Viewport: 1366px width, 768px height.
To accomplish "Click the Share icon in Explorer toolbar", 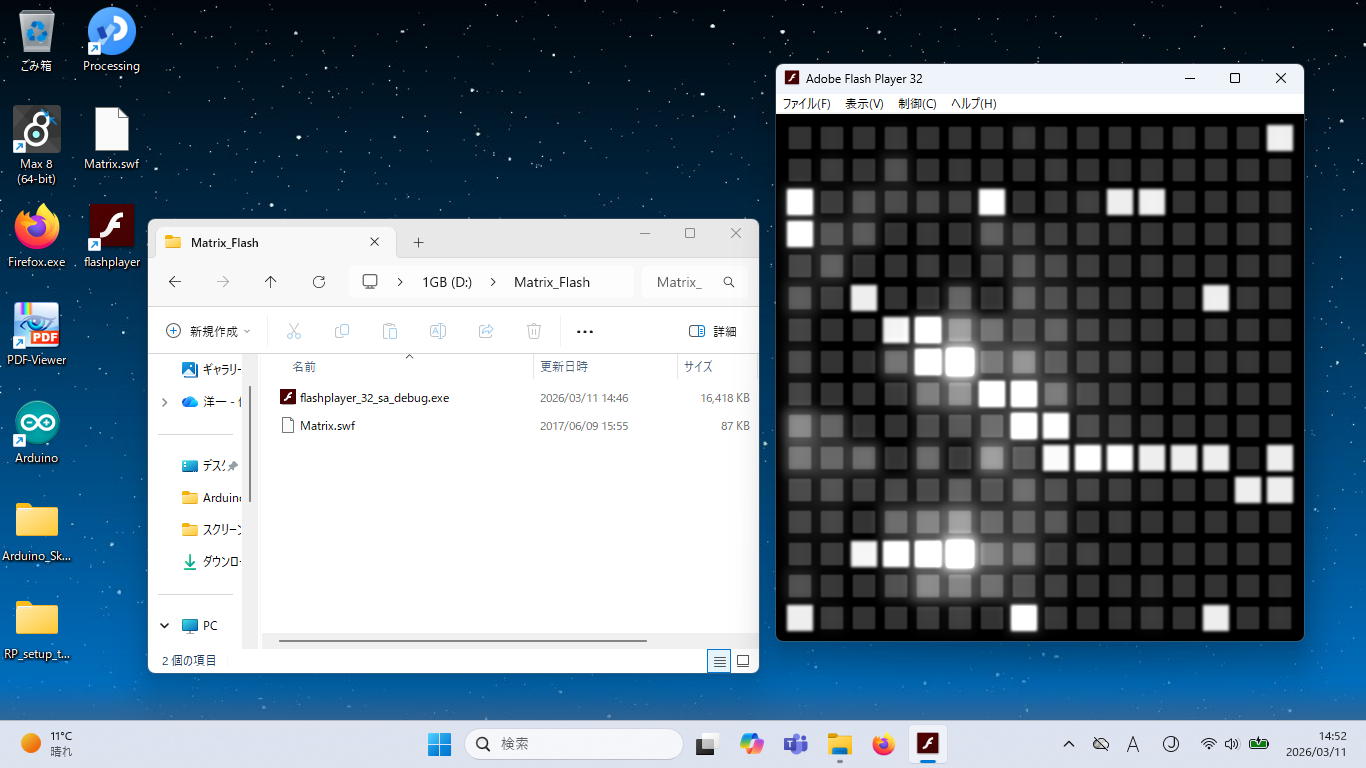I will tap(486, 331).
